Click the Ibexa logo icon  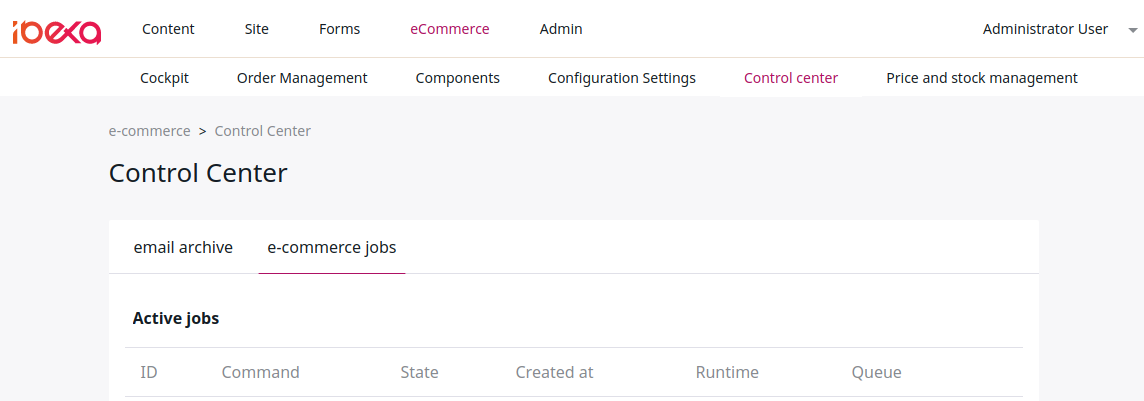[56, 32]
